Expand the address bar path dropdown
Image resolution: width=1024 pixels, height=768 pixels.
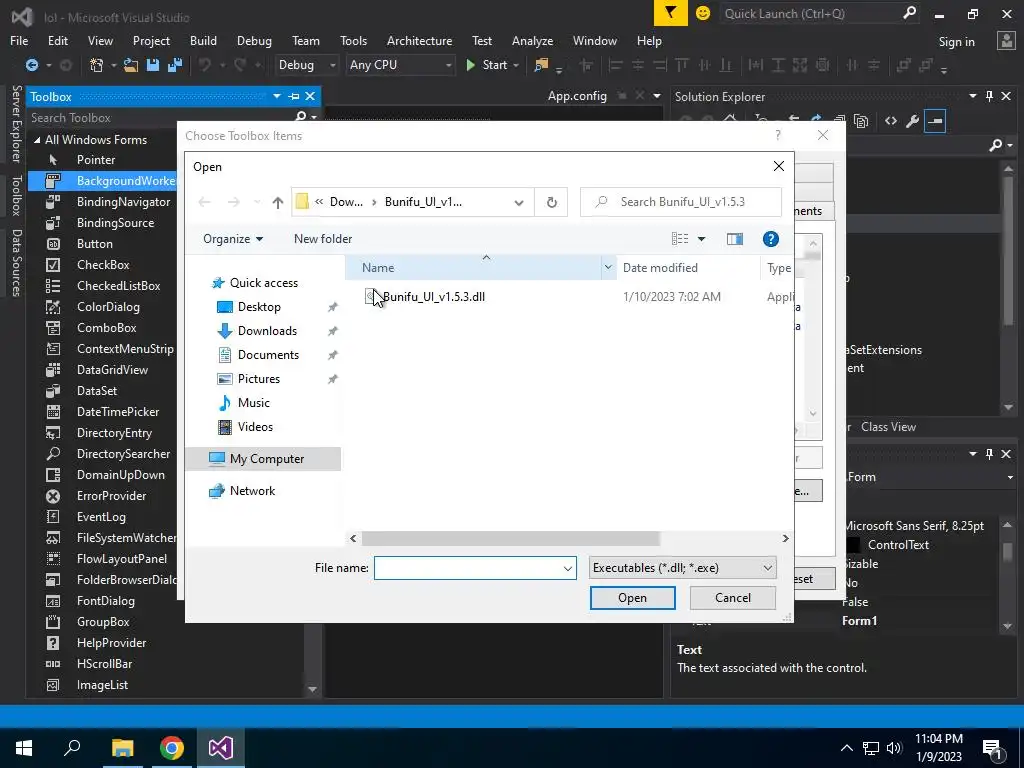(519, 202)
